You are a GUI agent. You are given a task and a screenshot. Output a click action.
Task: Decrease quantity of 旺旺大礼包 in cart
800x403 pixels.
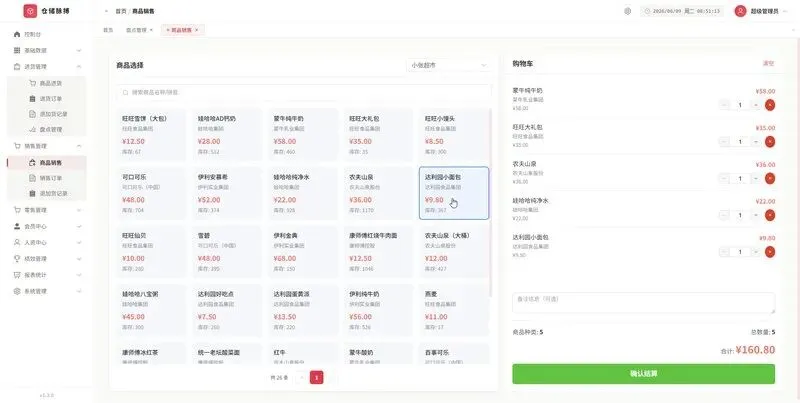click(x=724, y=142)
